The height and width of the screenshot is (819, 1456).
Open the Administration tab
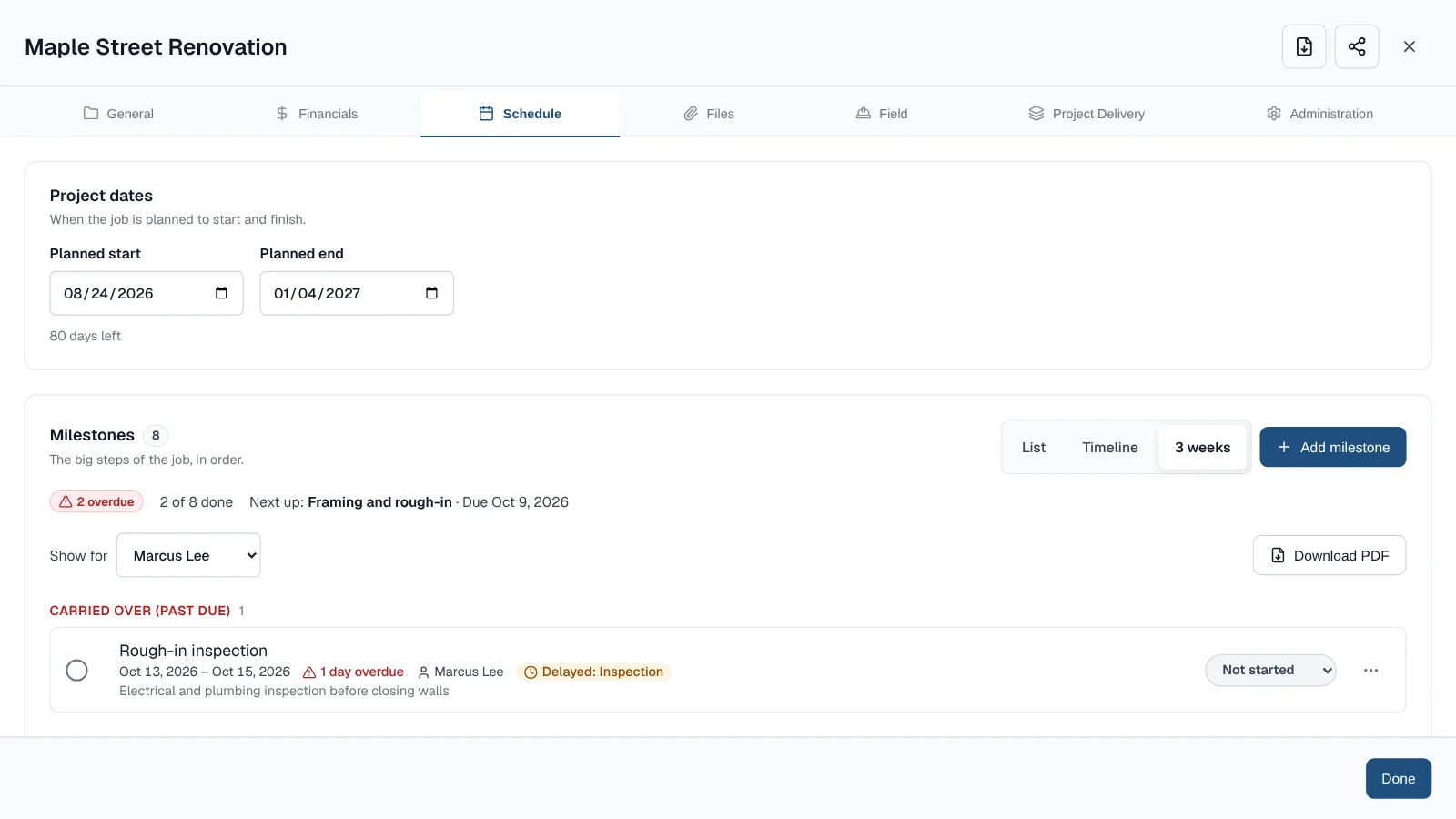[x=1319, y=114]
